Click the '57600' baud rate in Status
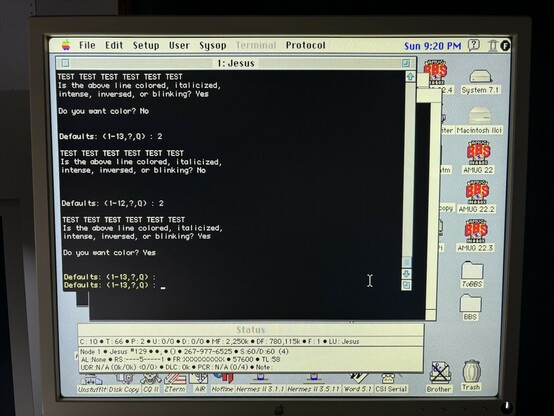 tap(243, 359)
